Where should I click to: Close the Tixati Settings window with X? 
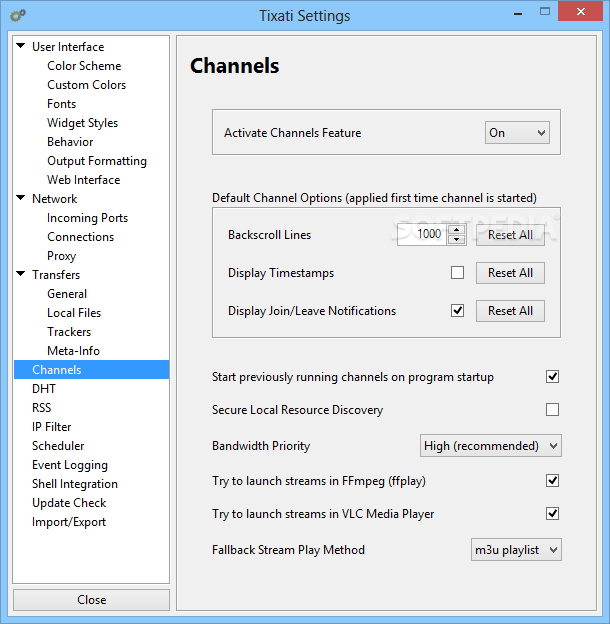point(581,12)
